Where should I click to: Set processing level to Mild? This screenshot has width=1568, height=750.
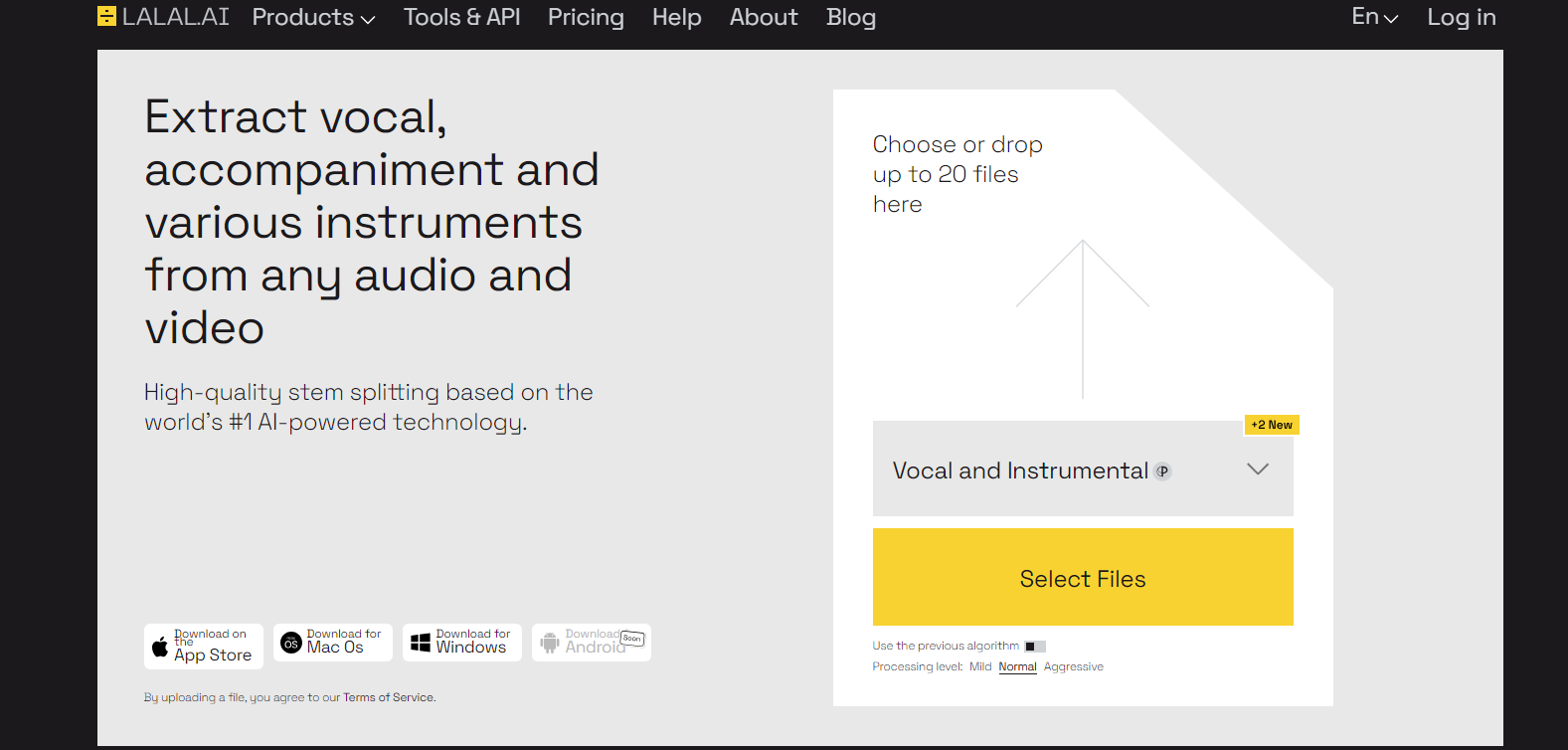[980, 666]
